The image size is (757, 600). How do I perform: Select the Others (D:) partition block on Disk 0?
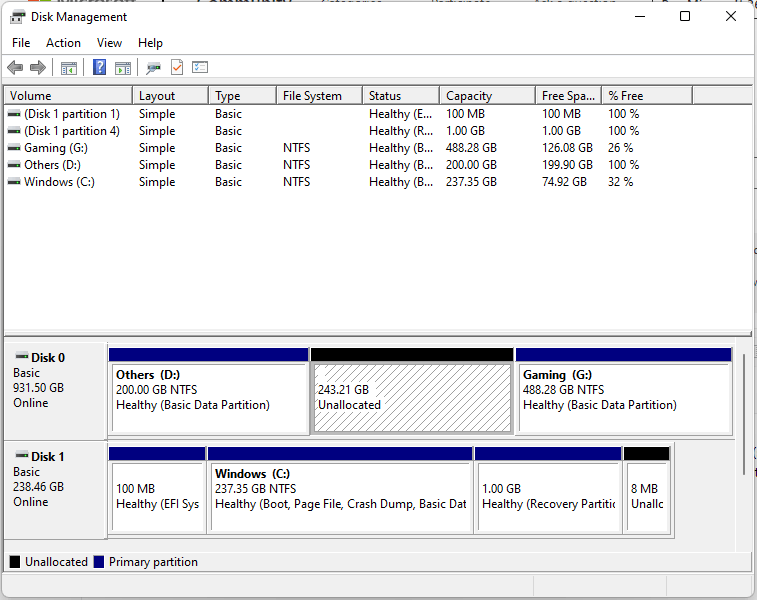209,391
